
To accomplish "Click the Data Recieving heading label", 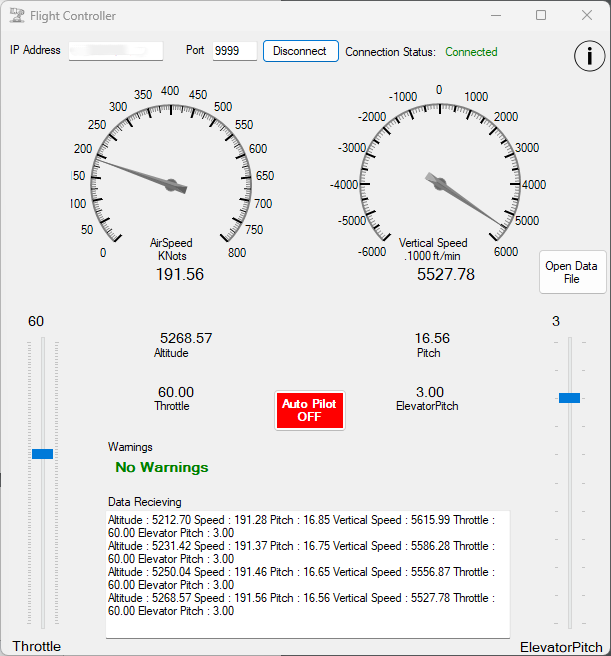I will coord(145,502).
